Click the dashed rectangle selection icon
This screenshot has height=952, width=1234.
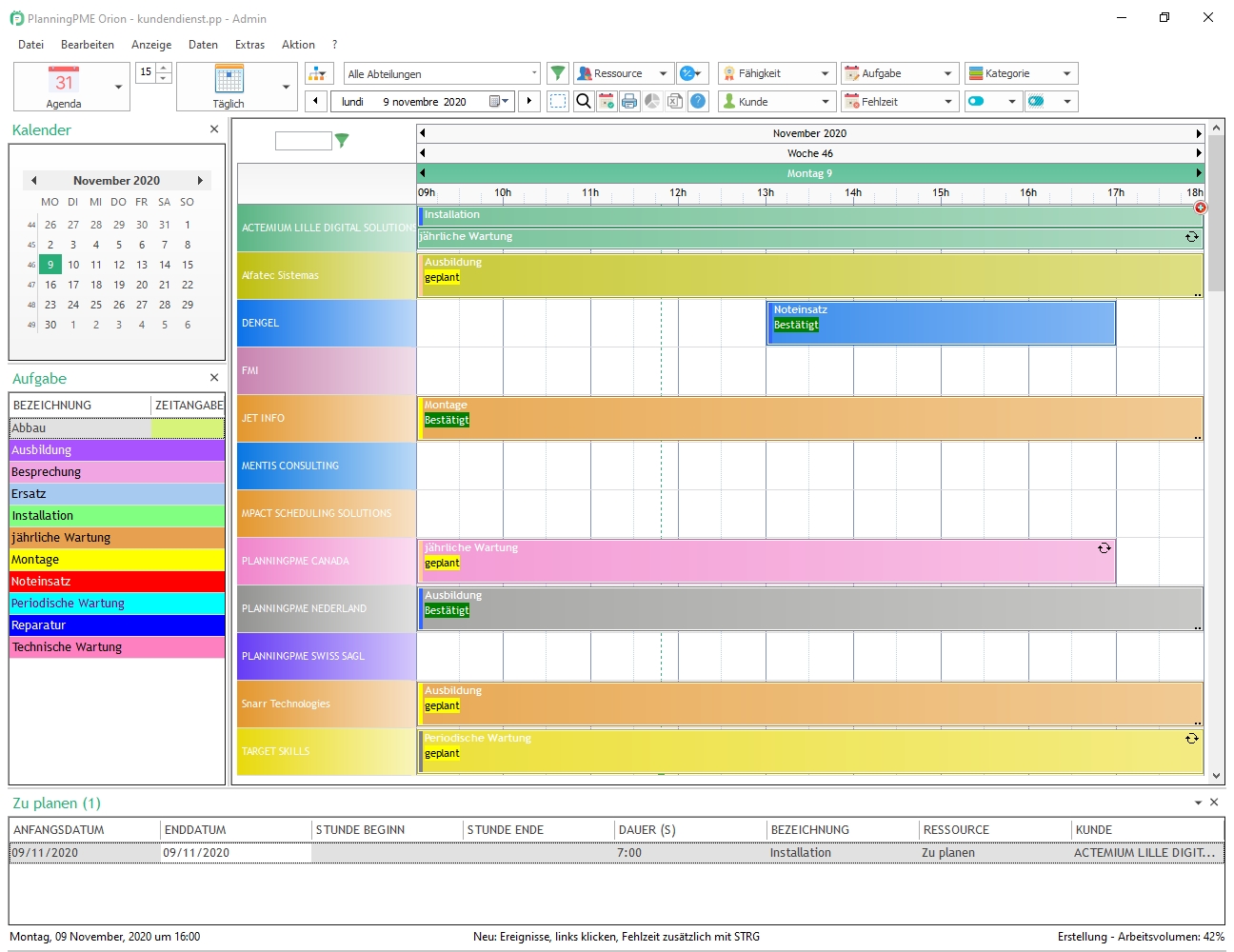558,101
